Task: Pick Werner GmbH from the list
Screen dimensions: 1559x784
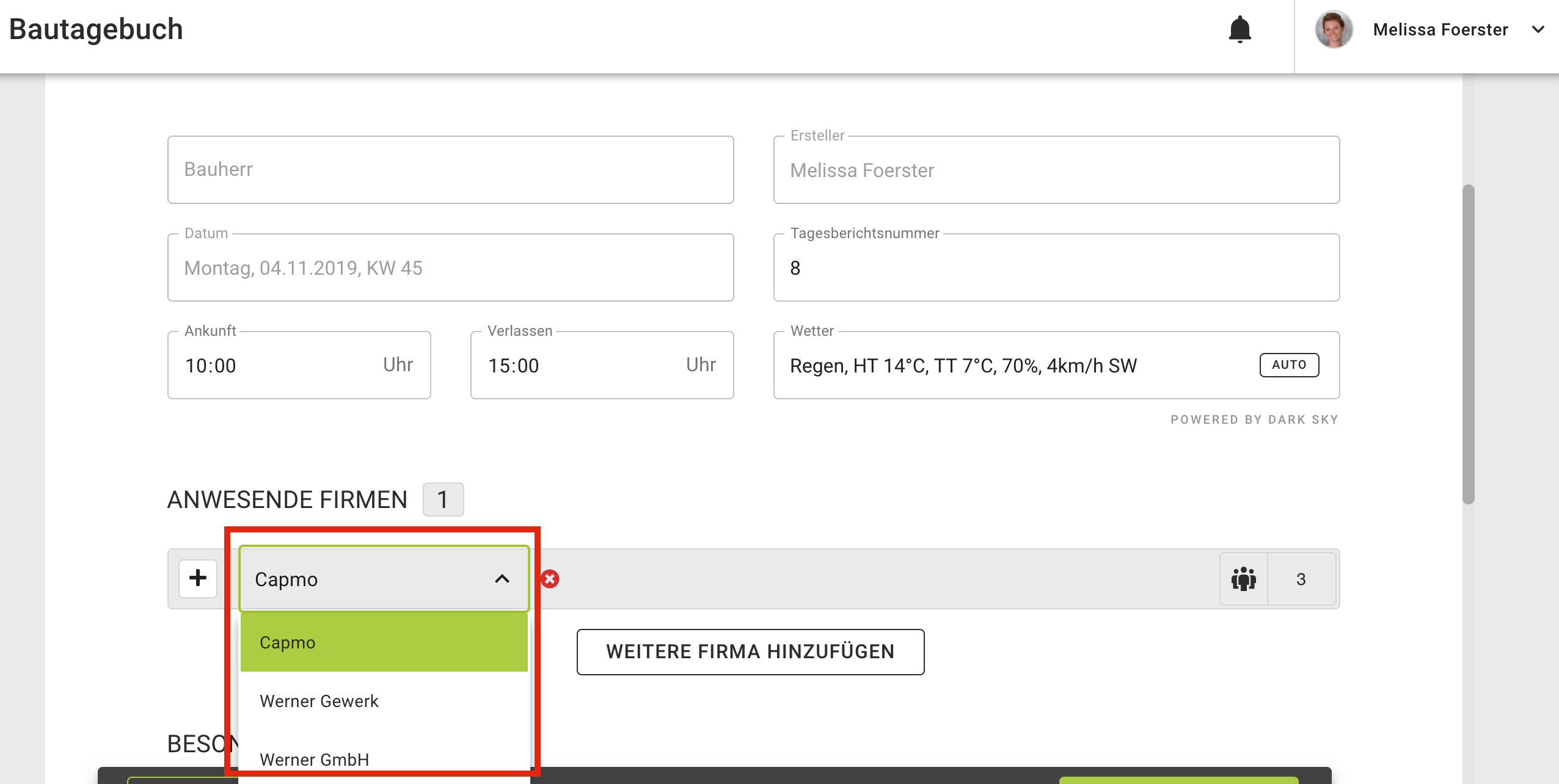Action: click(384, 759)
